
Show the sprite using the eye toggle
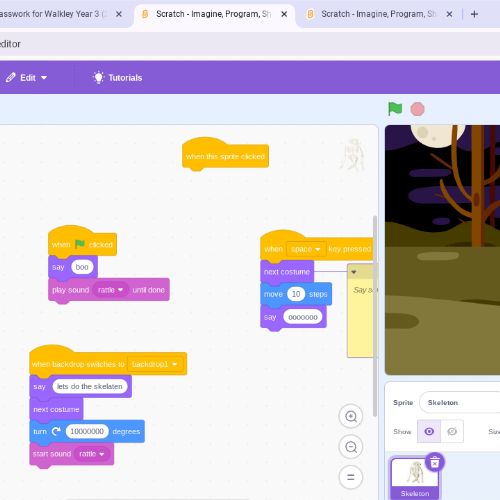click(429, 431)
